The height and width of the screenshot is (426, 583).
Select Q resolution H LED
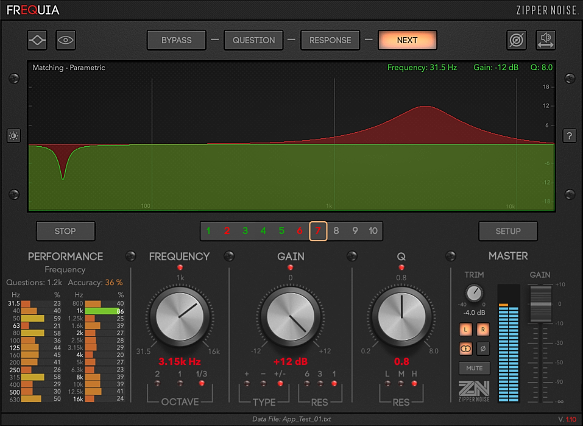(x=414, y=383)
